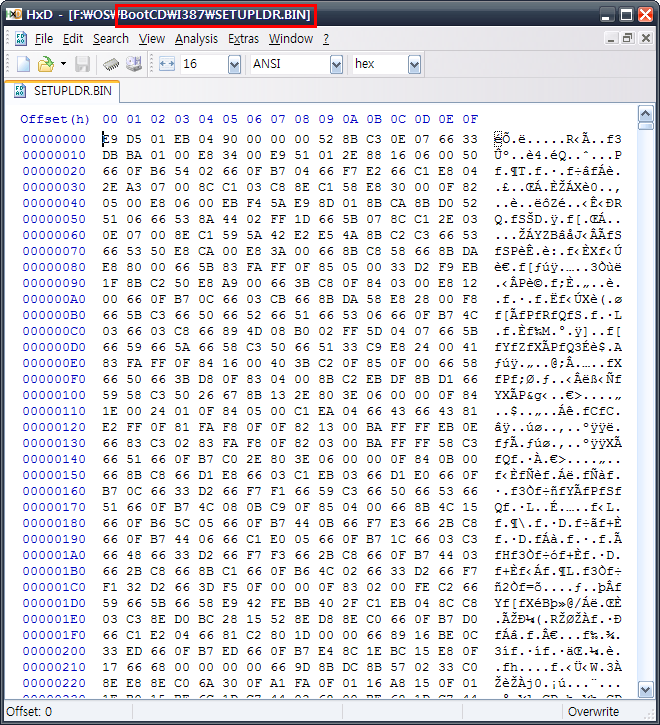Click the scrollbar down arrow
The height and width of the screenshot is (725, 660).
646,689
